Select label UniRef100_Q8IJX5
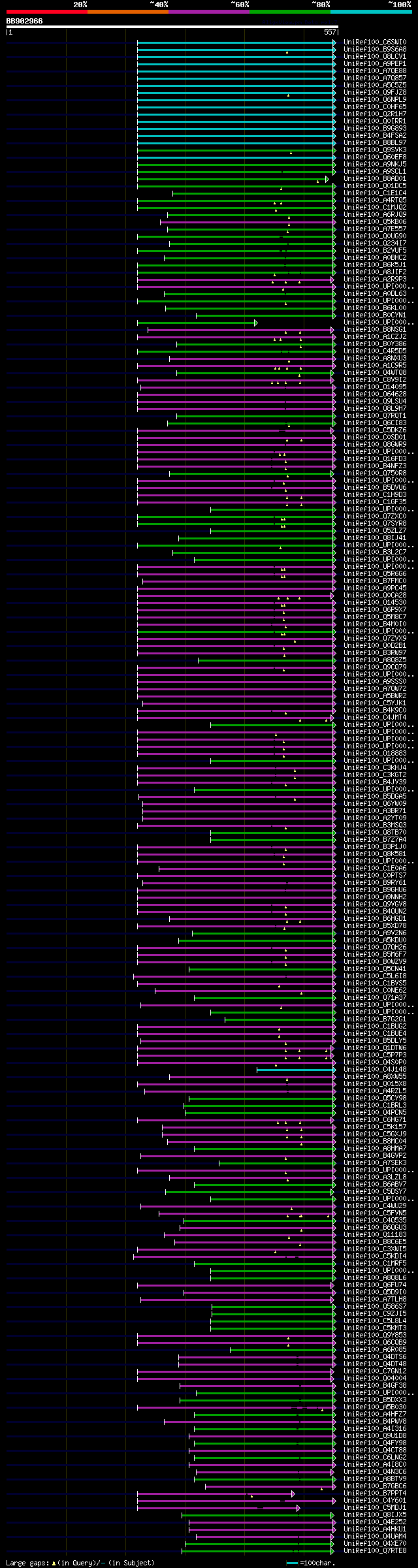The width and height of the screenshot is (418, 1568). coord(375,1515)
